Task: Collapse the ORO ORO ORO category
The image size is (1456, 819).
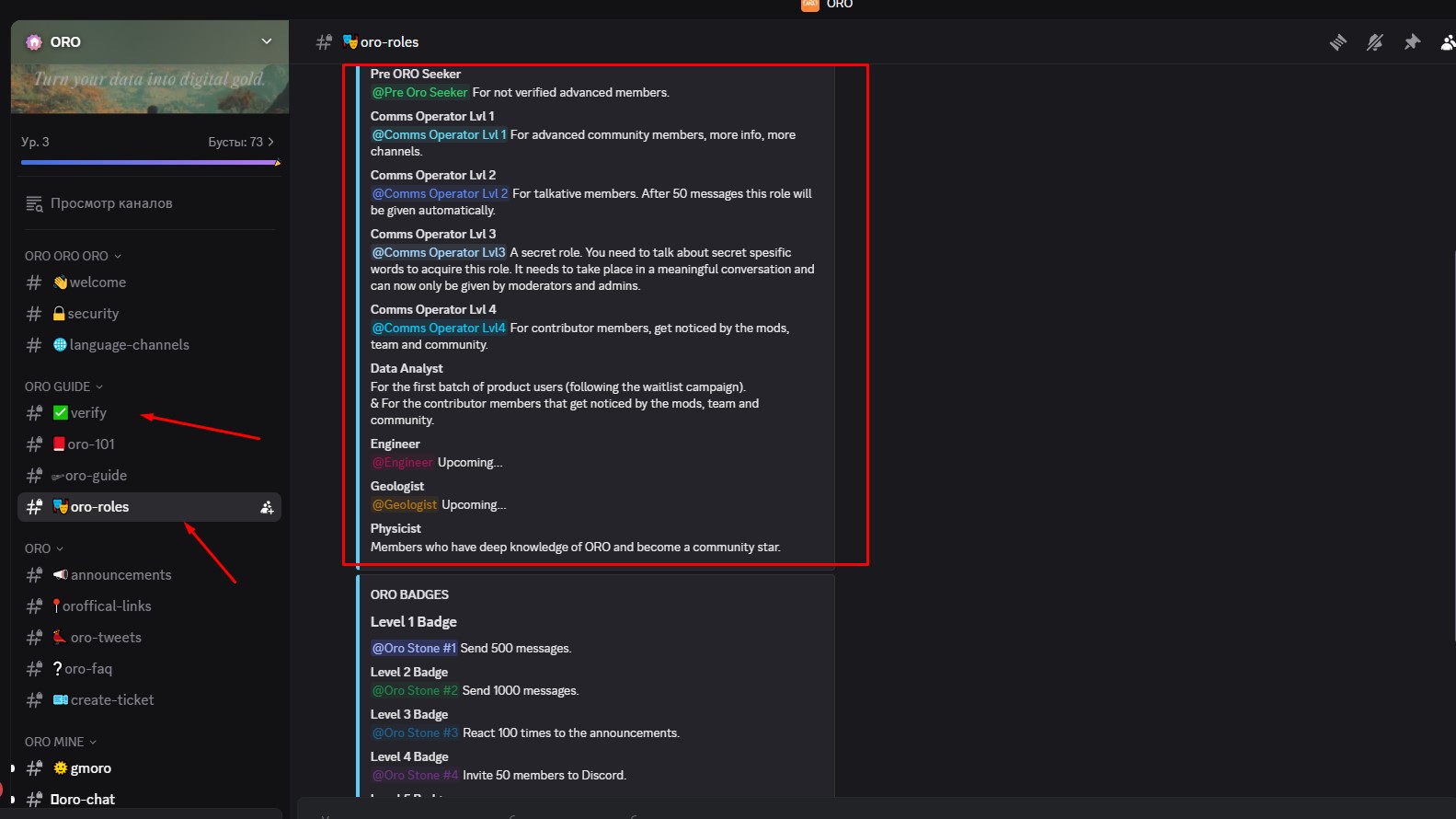Action: 73,256
